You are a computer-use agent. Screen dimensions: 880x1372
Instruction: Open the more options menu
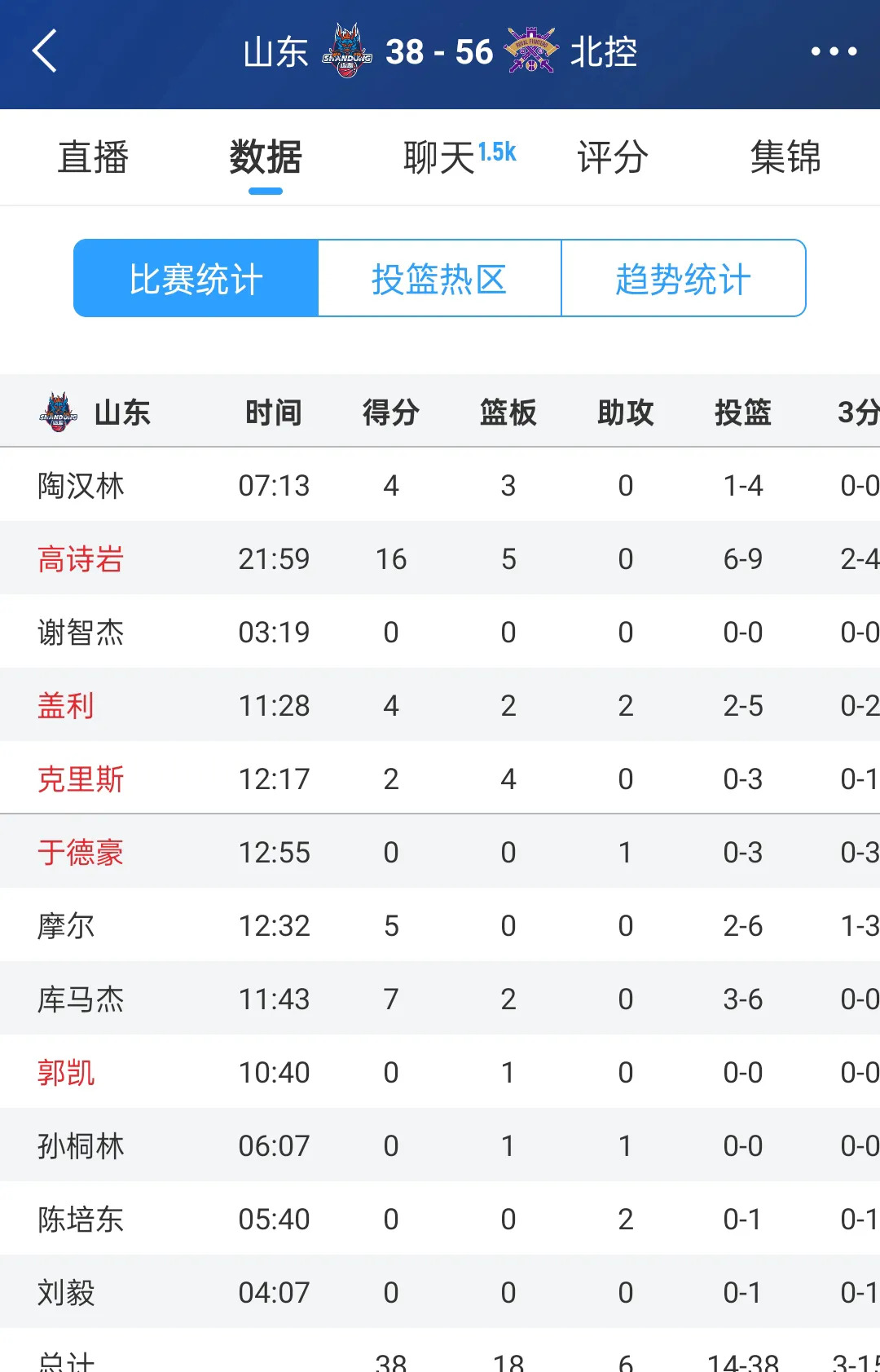pyautogui.click(x=834, y=52)
